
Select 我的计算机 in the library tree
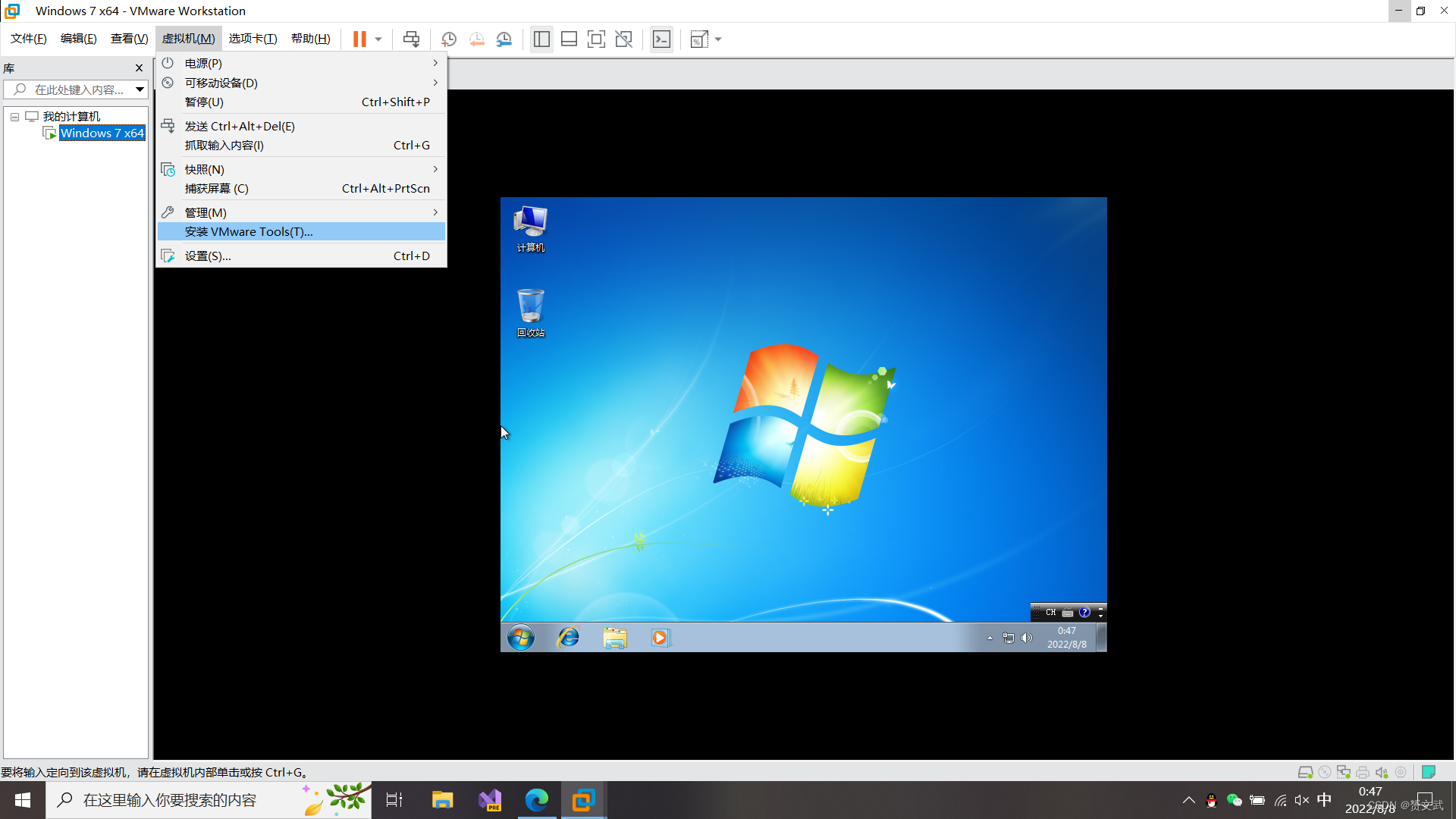coord(71,116)
